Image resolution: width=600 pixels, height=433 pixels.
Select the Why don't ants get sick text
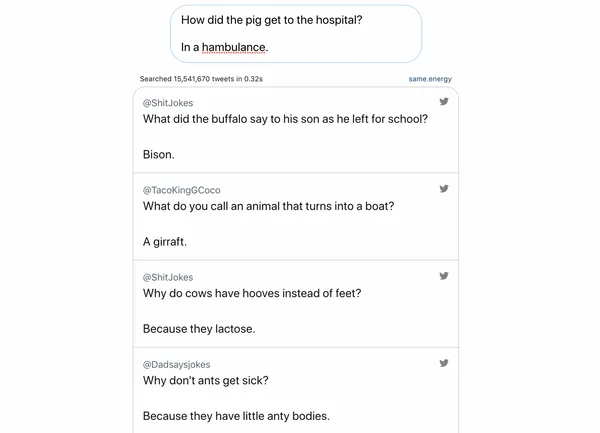205,381
